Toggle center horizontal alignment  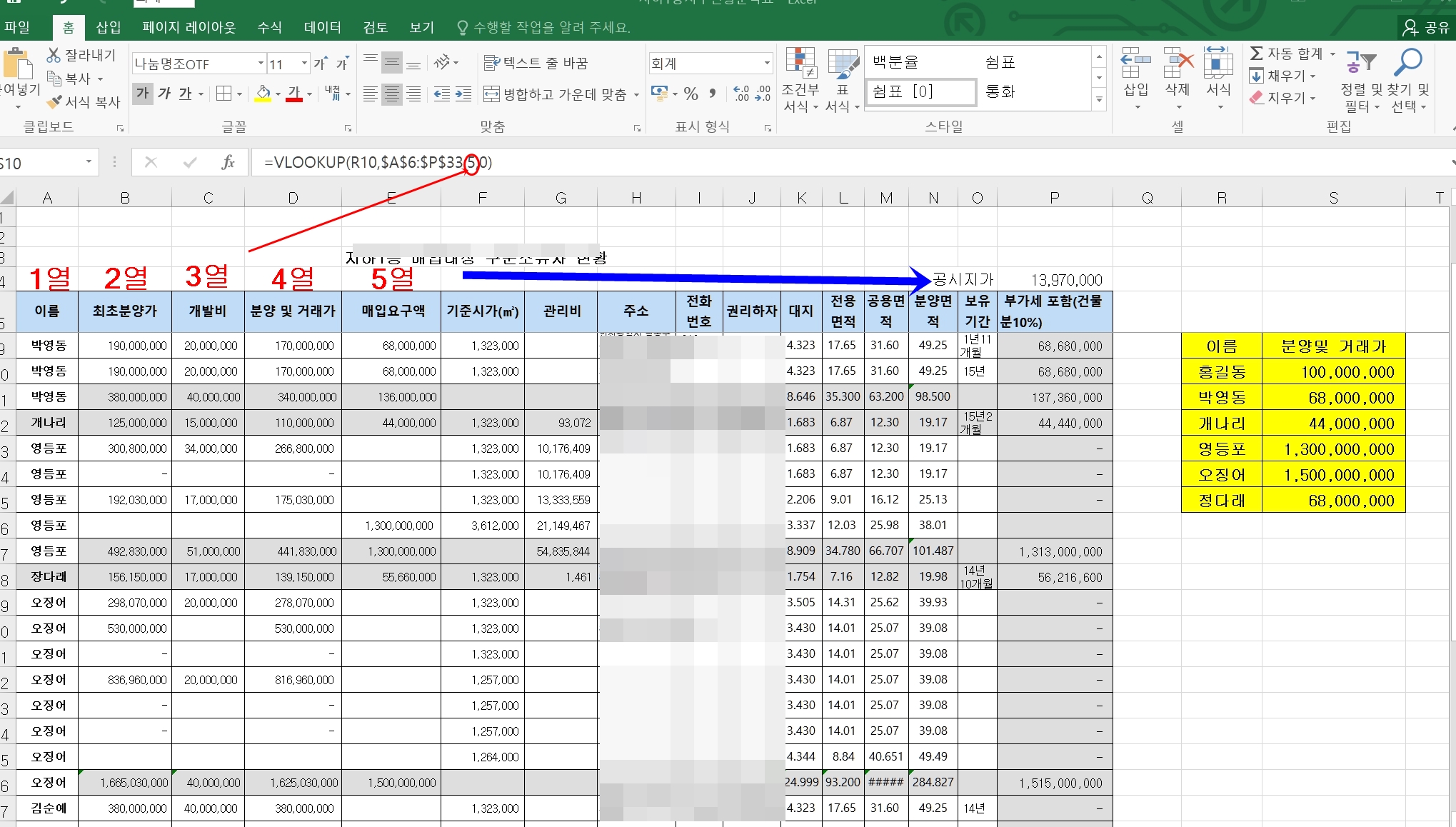pyautogui.click(x=392, y=94)
